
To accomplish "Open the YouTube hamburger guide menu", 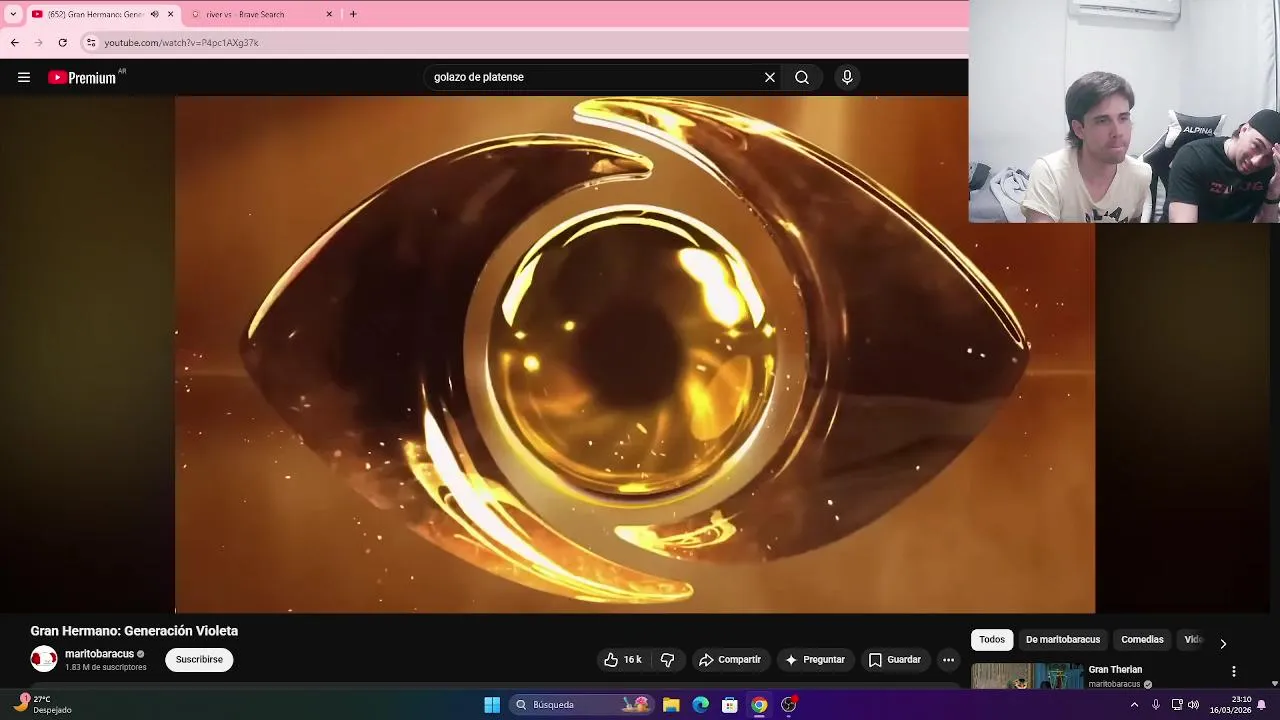I will [x=24, y=77].
